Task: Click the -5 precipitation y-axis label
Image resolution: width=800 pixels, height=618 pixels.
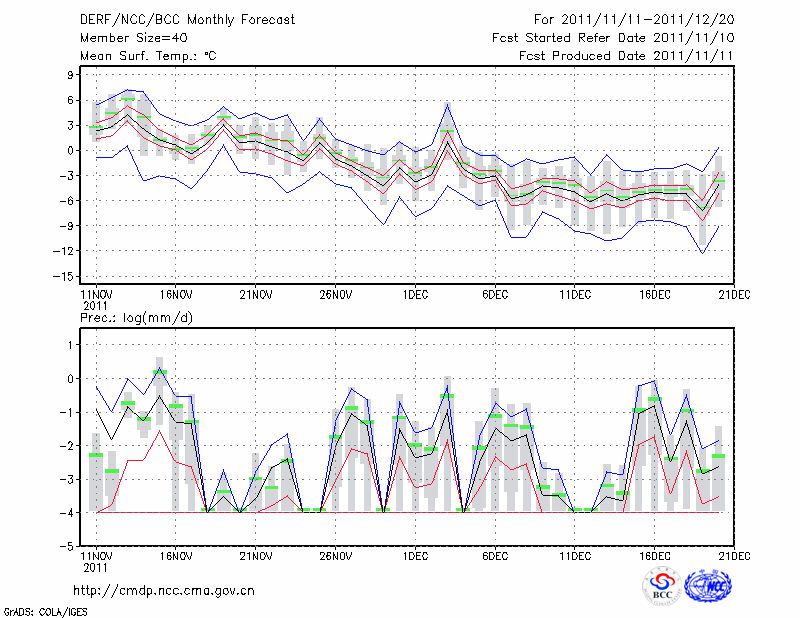Action: point(70,547)
